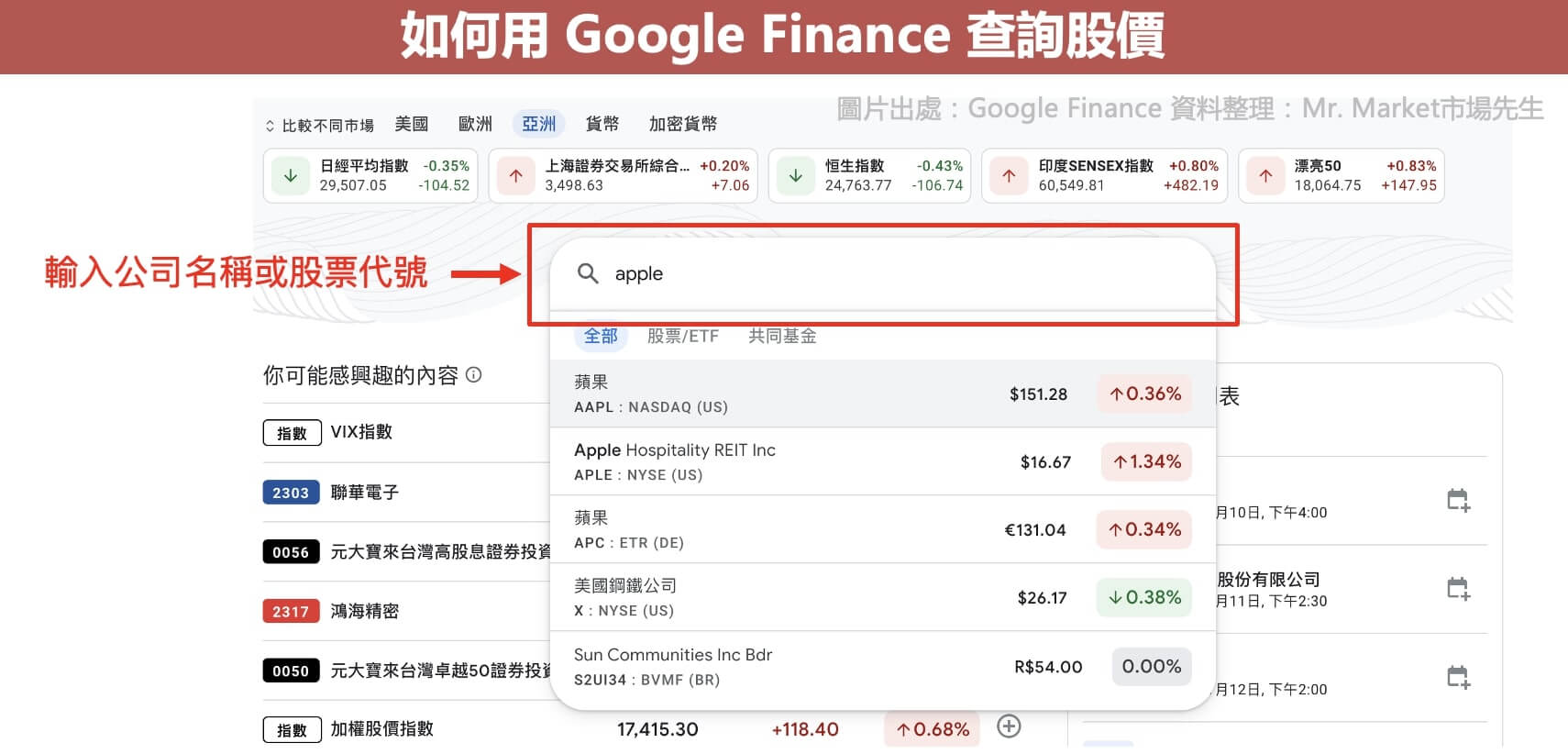Click the €131.04 price
The height and width of the screenshot is (754, 1568).
[x=1035, y=530]
